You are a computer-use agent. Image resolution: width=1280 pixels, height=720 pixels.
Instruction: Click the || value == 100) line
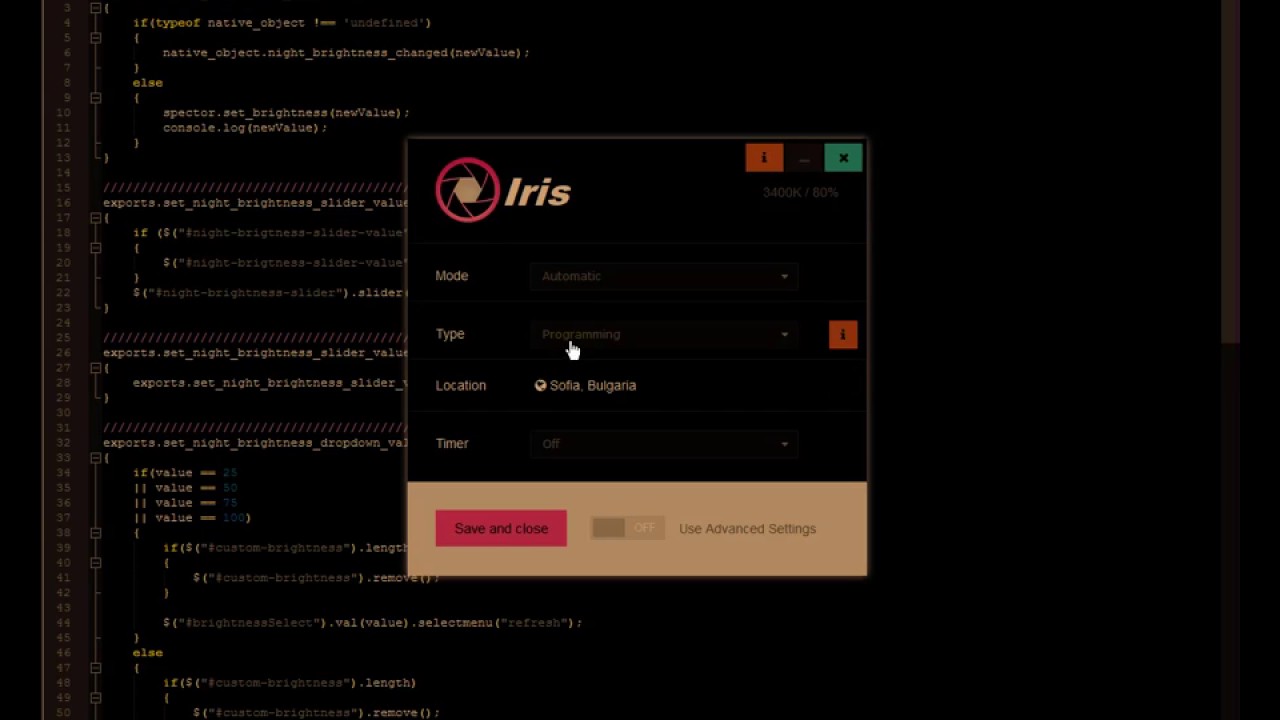(192, 518)
